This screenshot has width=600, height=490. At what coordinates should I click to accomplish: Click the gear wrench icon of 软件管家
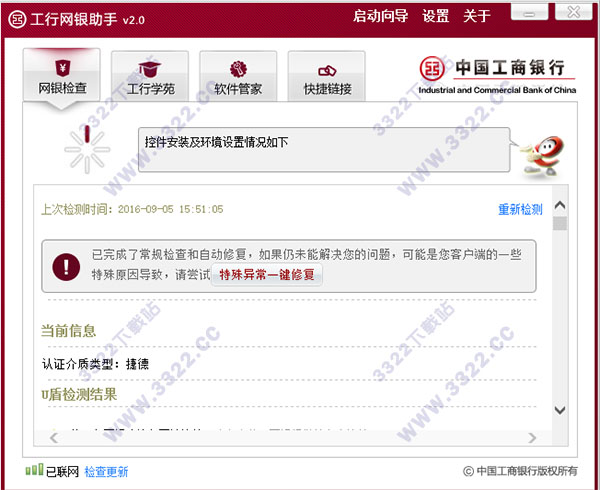point(238,69)
